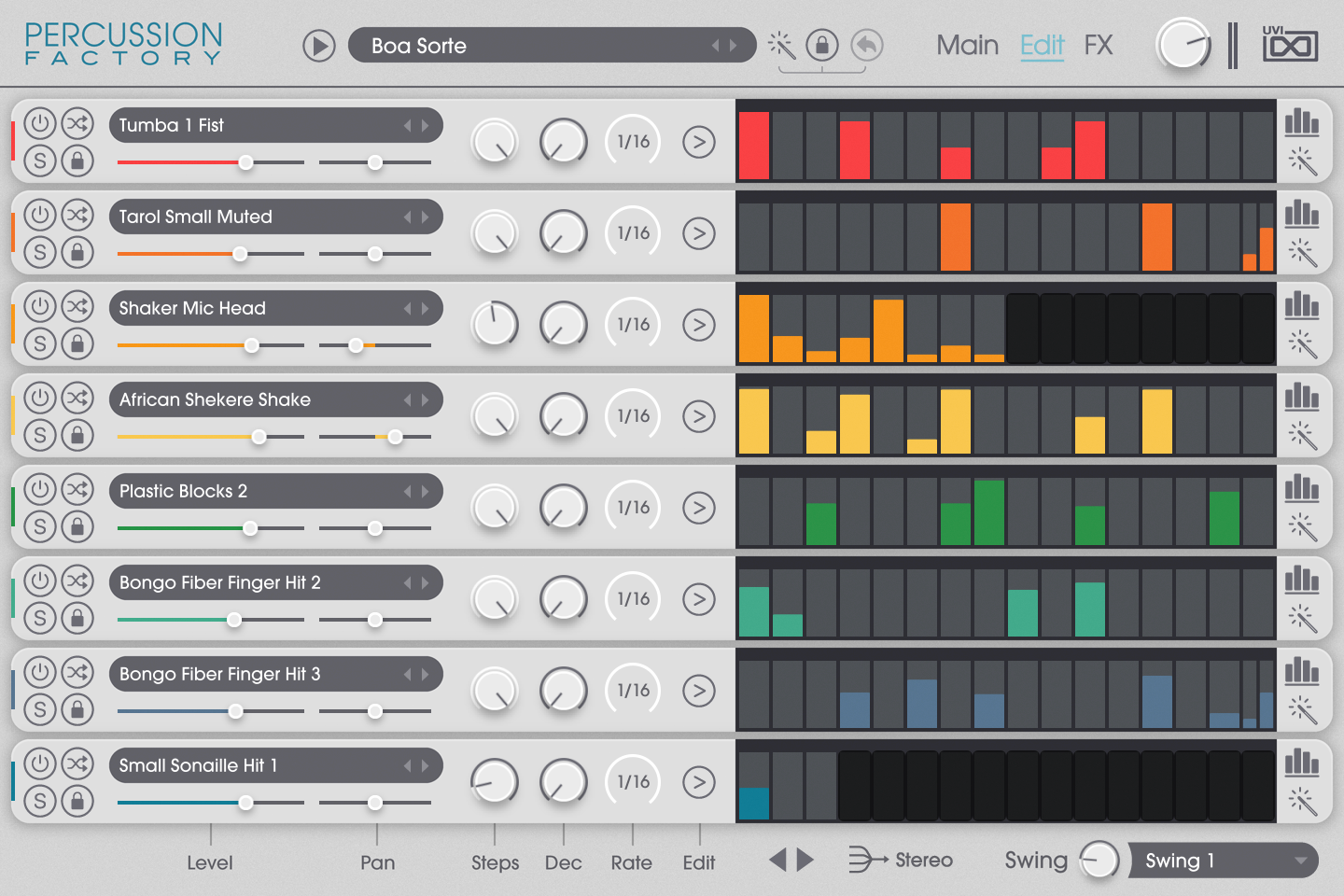Click the randomize wand next to preset name

pyautogui.click(x=781, y=45)
